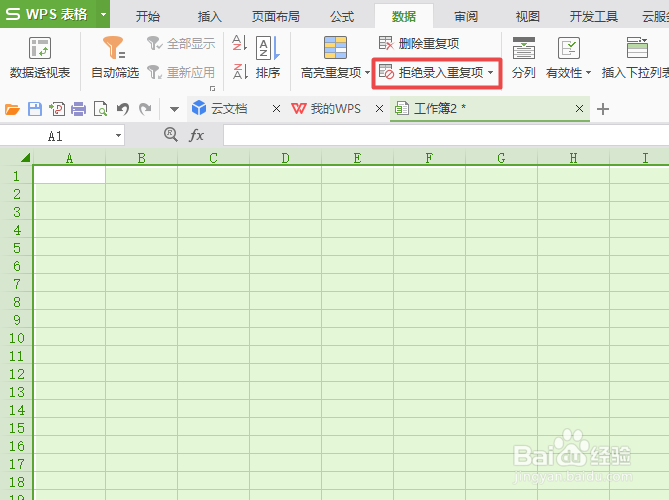Image resolution: width=669 pixels, height=500 pixels.
Task: Switch to the 视图 ribbon tab
Action: pyautogui.click(x=528, y=16)
